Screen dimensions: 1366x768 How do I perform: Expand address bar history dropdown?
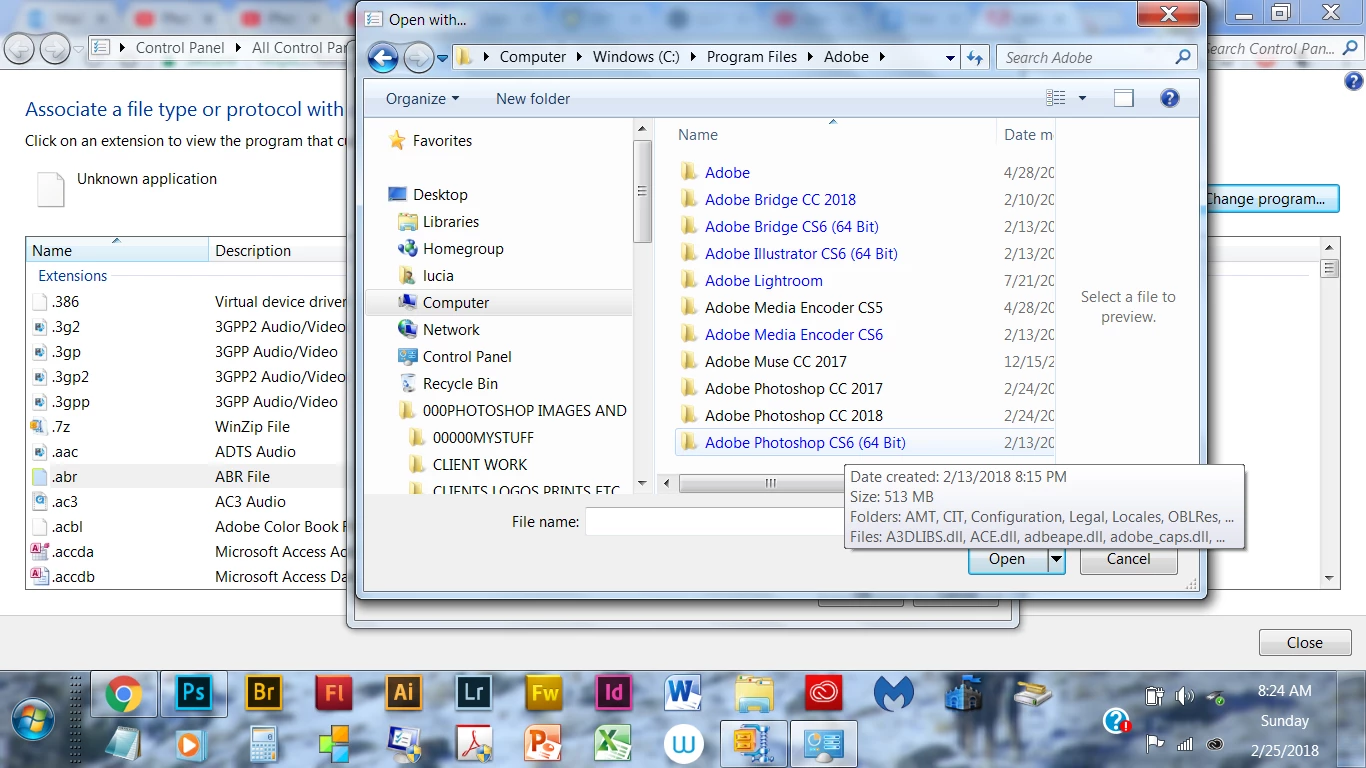click(950, 58)
